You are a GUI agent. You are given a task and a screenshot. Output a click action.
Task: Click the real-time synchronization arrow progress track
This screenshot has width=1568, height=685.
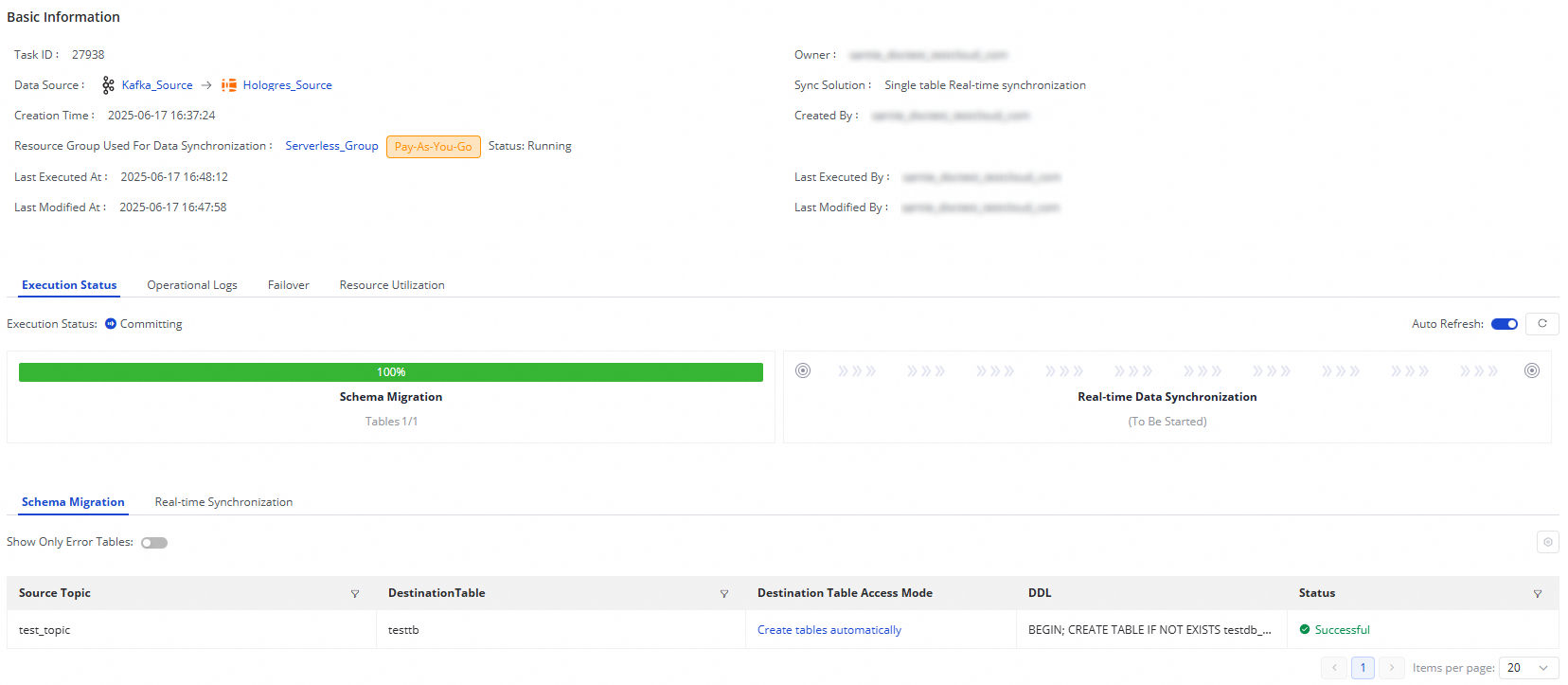pyautogui.click(x=1167, y=370)
